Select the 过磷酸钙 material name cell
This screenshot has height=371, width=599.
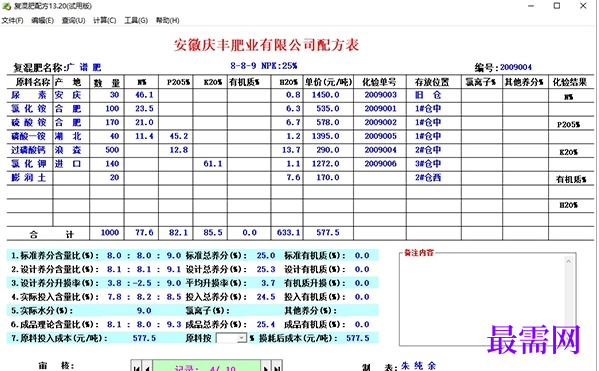pos(29,150)
